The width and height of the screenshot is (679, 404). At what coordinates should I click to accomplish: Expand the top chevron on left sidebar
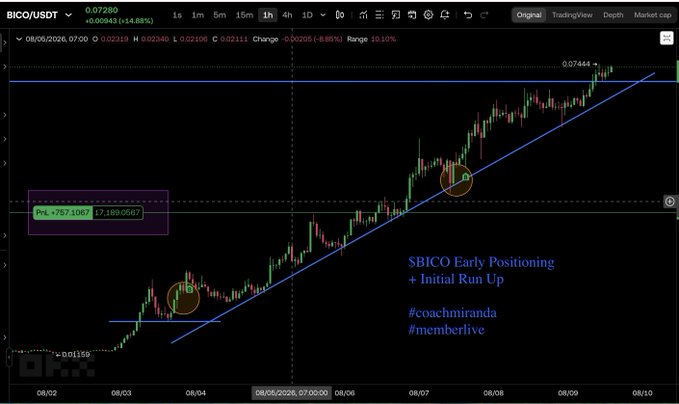pos(5,42)
